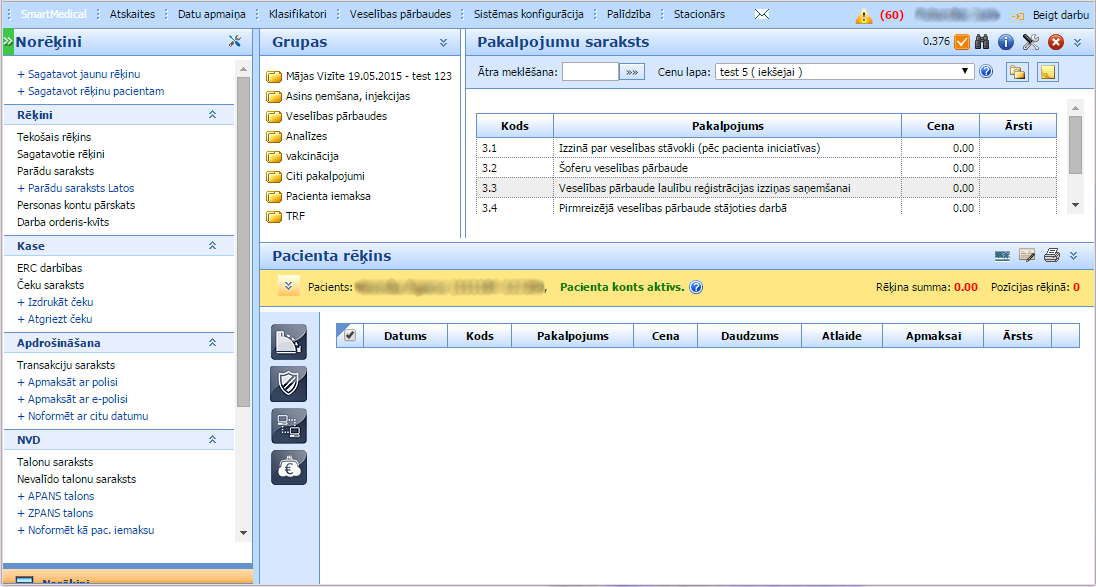Open the Klasifikatori menu
Image resolution: width=1096 pixels, height=587 pixels.
pos(298,15)
